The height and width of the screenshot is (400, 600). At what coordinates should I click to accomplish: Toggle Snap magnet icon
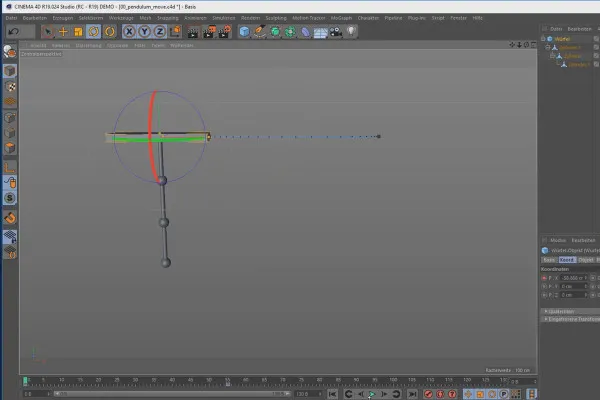tap(10, 218)
